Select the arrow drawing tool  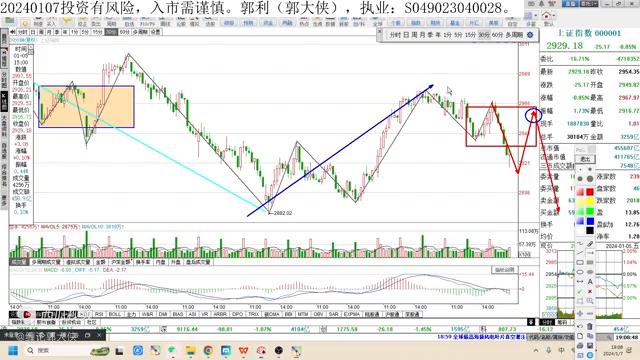[x=590, y=253]
